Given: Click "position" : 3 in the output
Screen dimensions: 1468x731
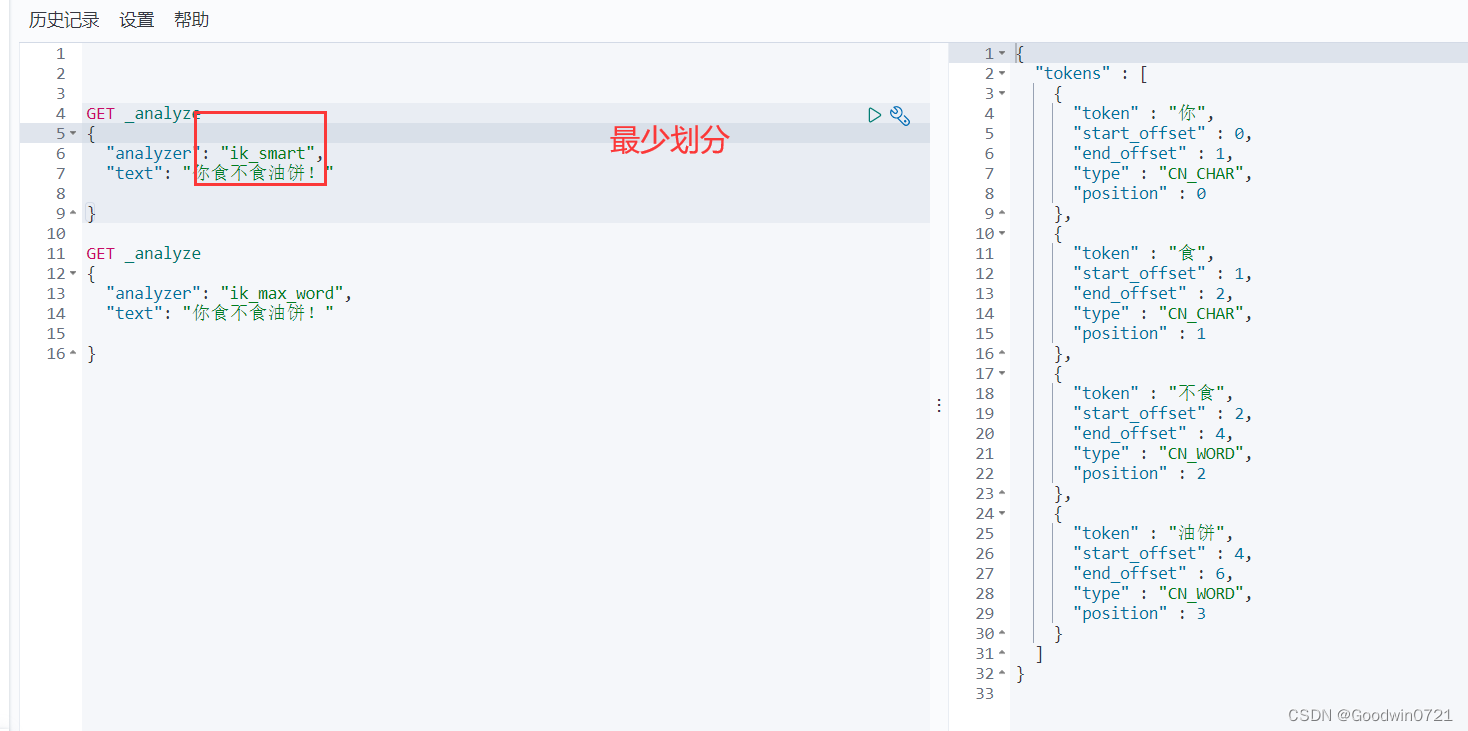Looking at the screenshot, I should (1139, 613).
